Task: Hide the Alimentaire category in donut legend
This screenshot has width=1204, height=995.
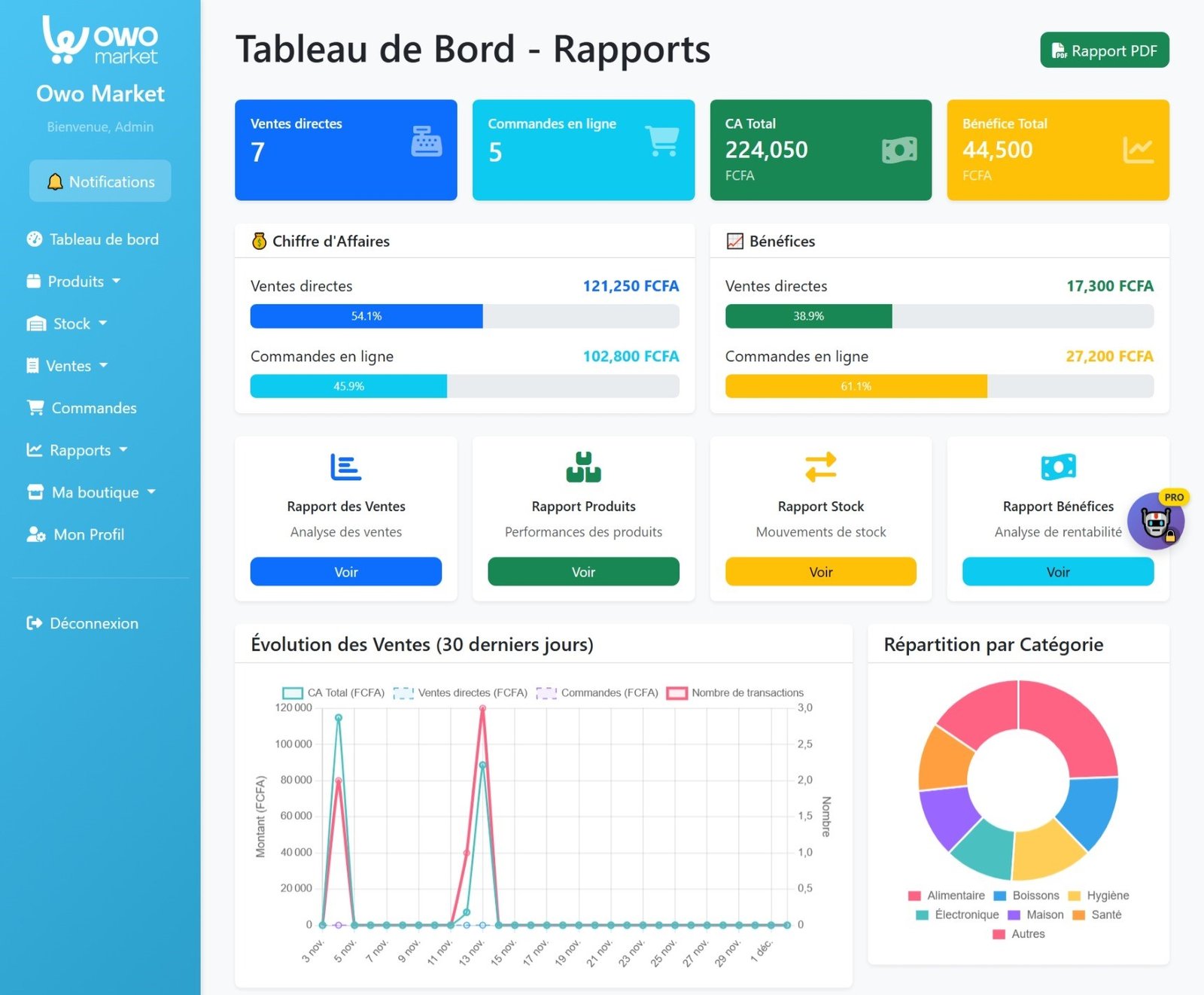Action: pos(947,896)
